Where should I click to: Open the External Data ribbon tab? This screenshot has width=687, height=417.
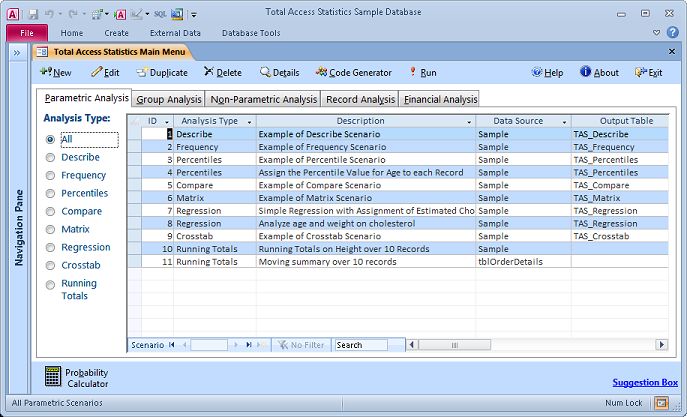point(175,33)
